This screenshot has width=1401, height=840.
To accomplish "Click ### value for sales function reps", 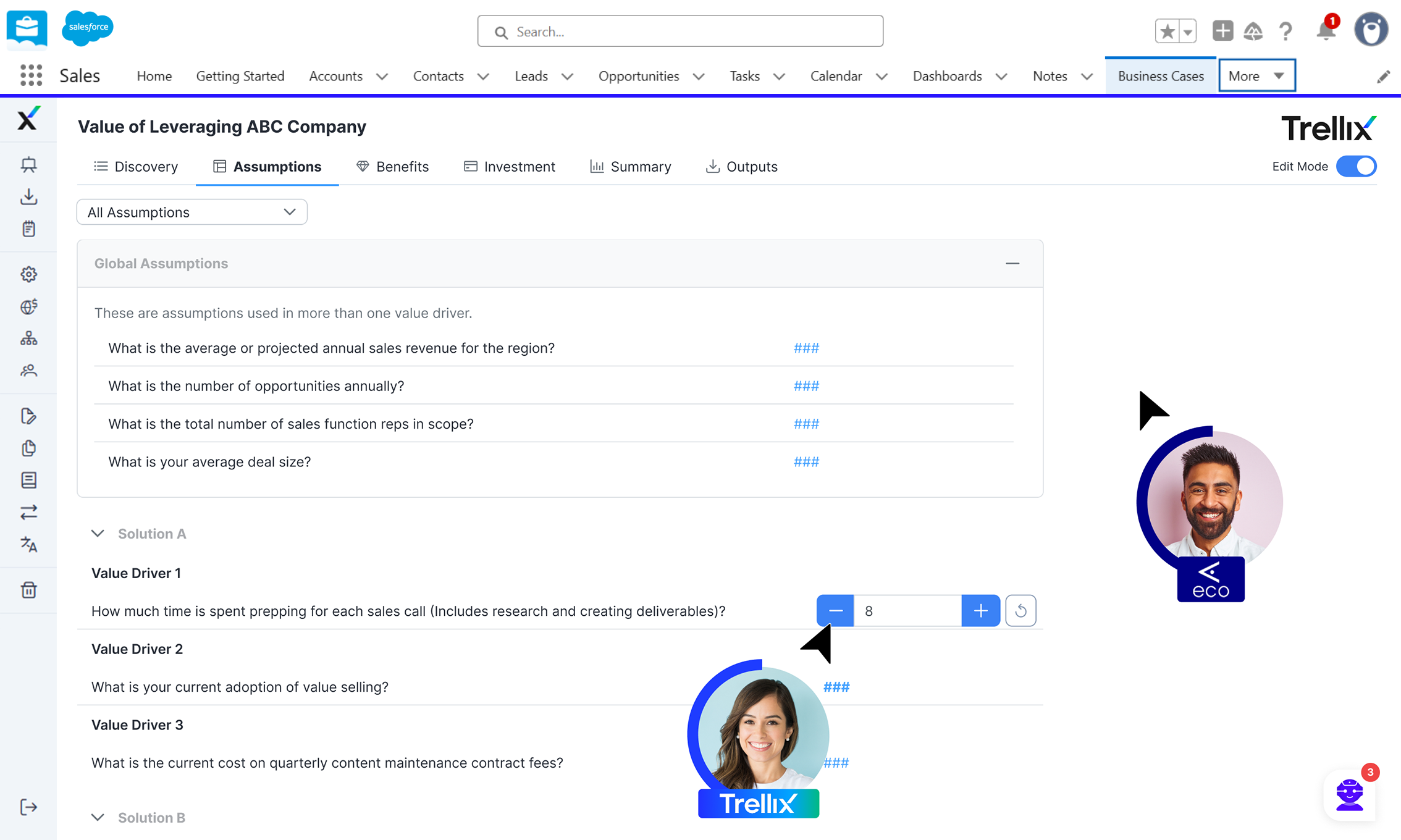I will pyautogui.click(x=806, y=424).
